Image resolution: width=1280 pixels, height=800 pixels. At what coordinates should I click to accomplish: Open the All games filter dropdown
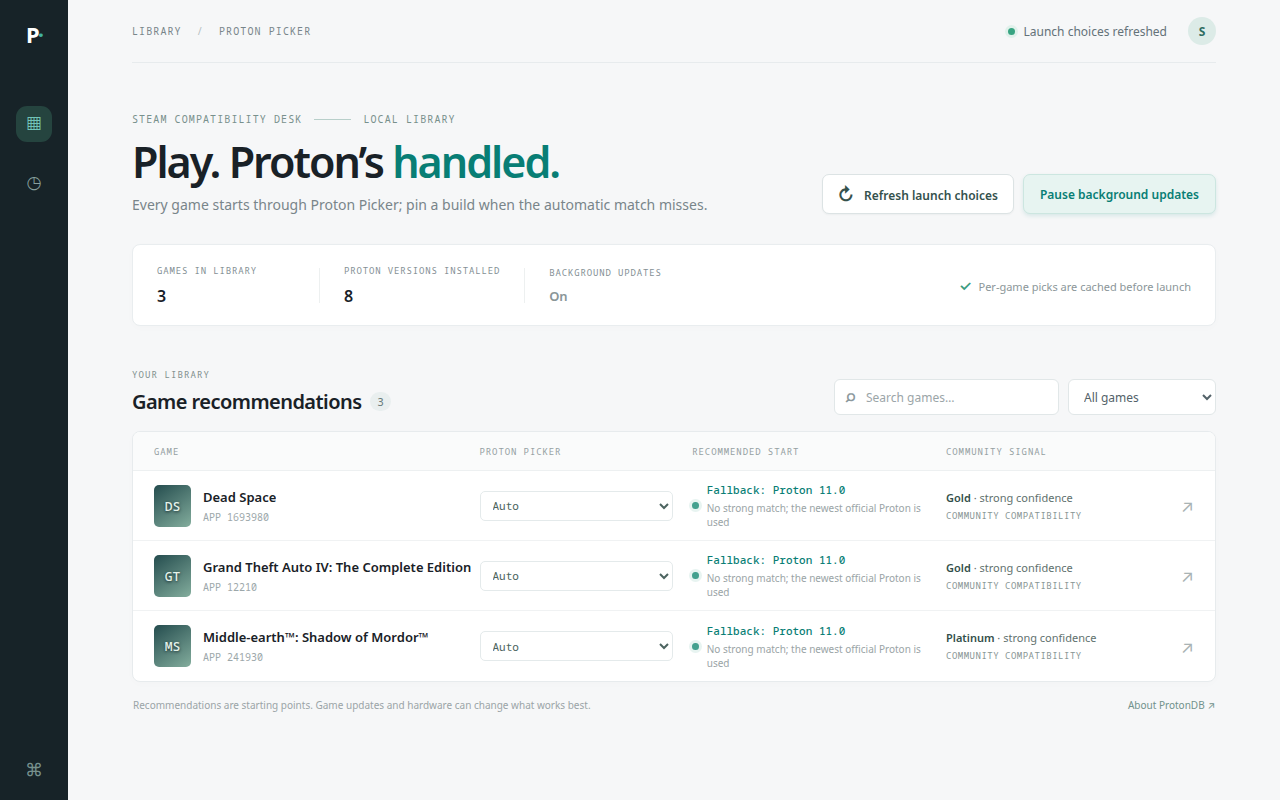point(1142,397)
